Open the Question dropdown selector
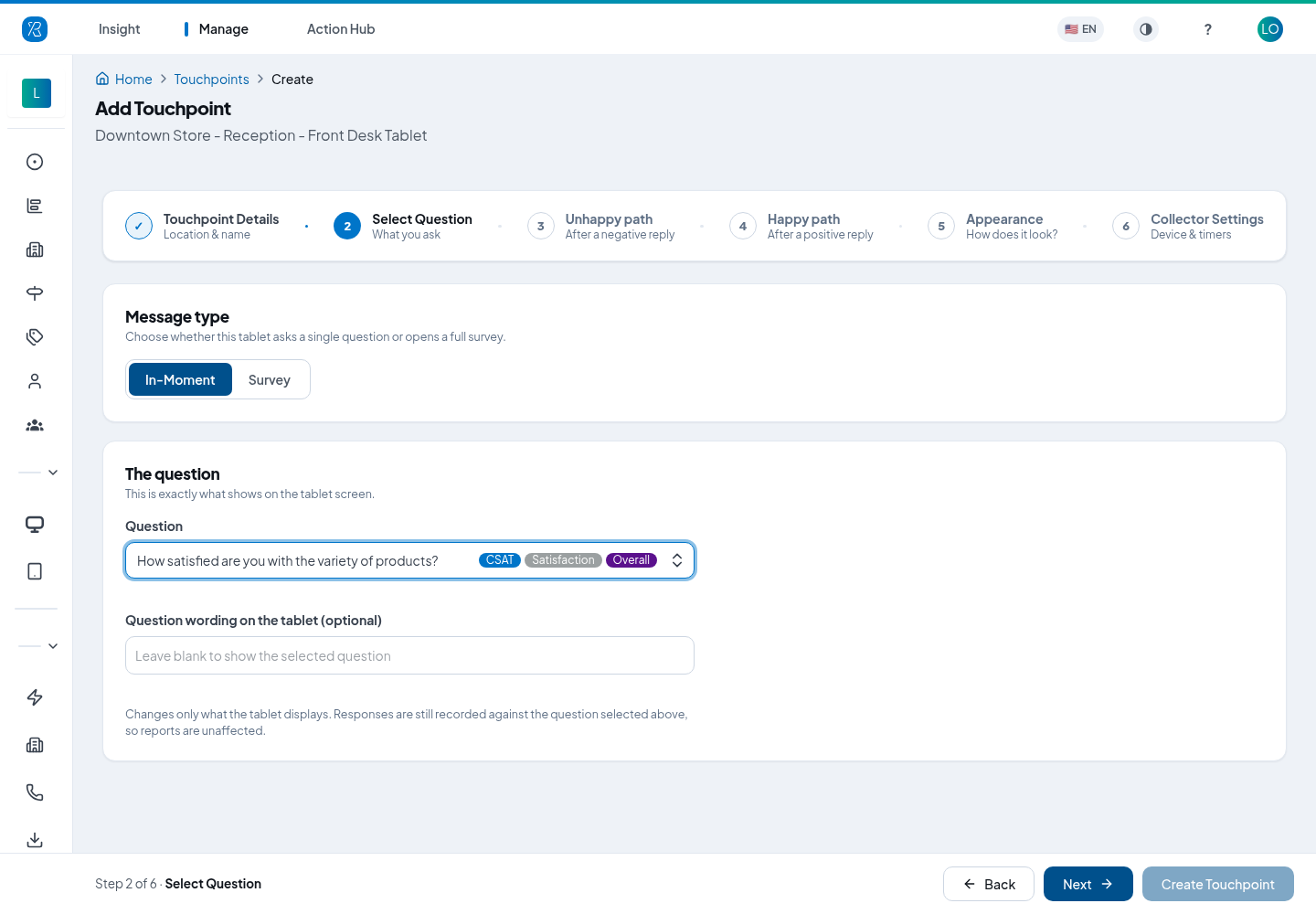The width and height of the screenshot is (1316, 914). tap(409, 560)
